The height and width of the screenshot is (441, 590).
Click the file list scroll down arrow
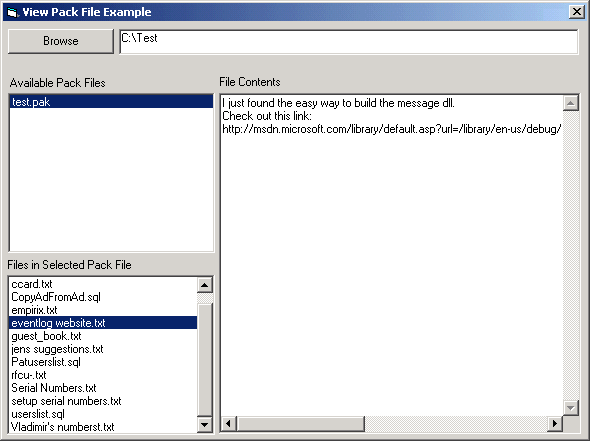point(205,425)
